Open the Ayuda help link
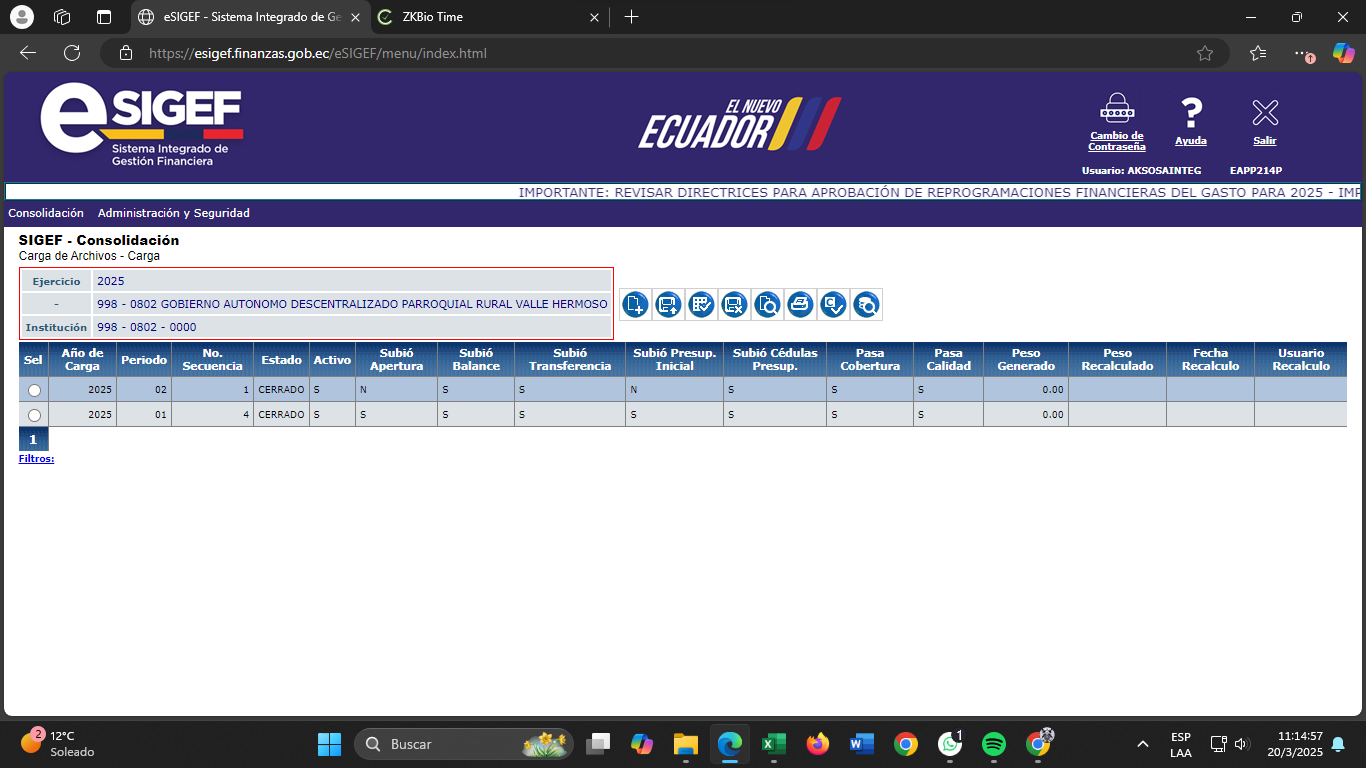 point(1190,141)
